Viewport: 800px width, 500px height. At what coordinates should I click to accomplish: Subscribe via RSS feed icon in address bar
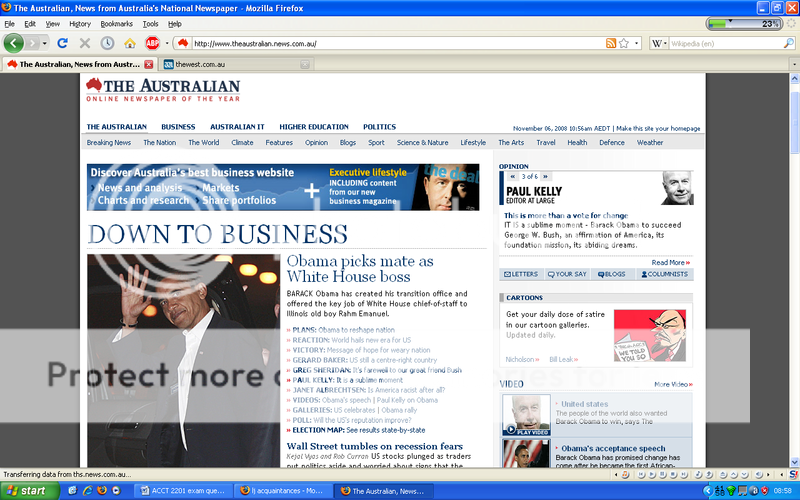pyautogui.click(x=610, y=43)
